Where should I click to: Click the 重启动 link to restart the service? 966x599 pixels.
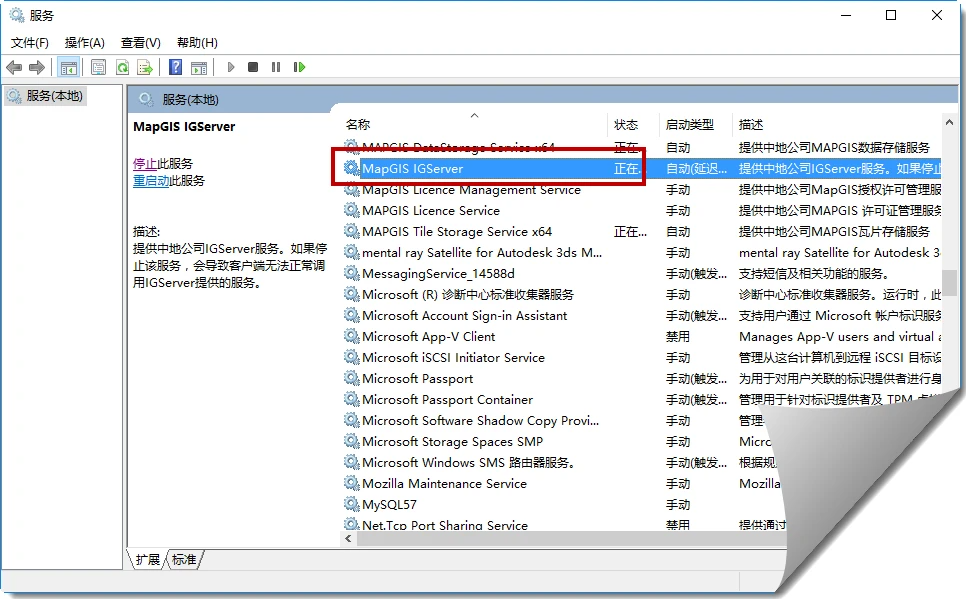point(151,181)
